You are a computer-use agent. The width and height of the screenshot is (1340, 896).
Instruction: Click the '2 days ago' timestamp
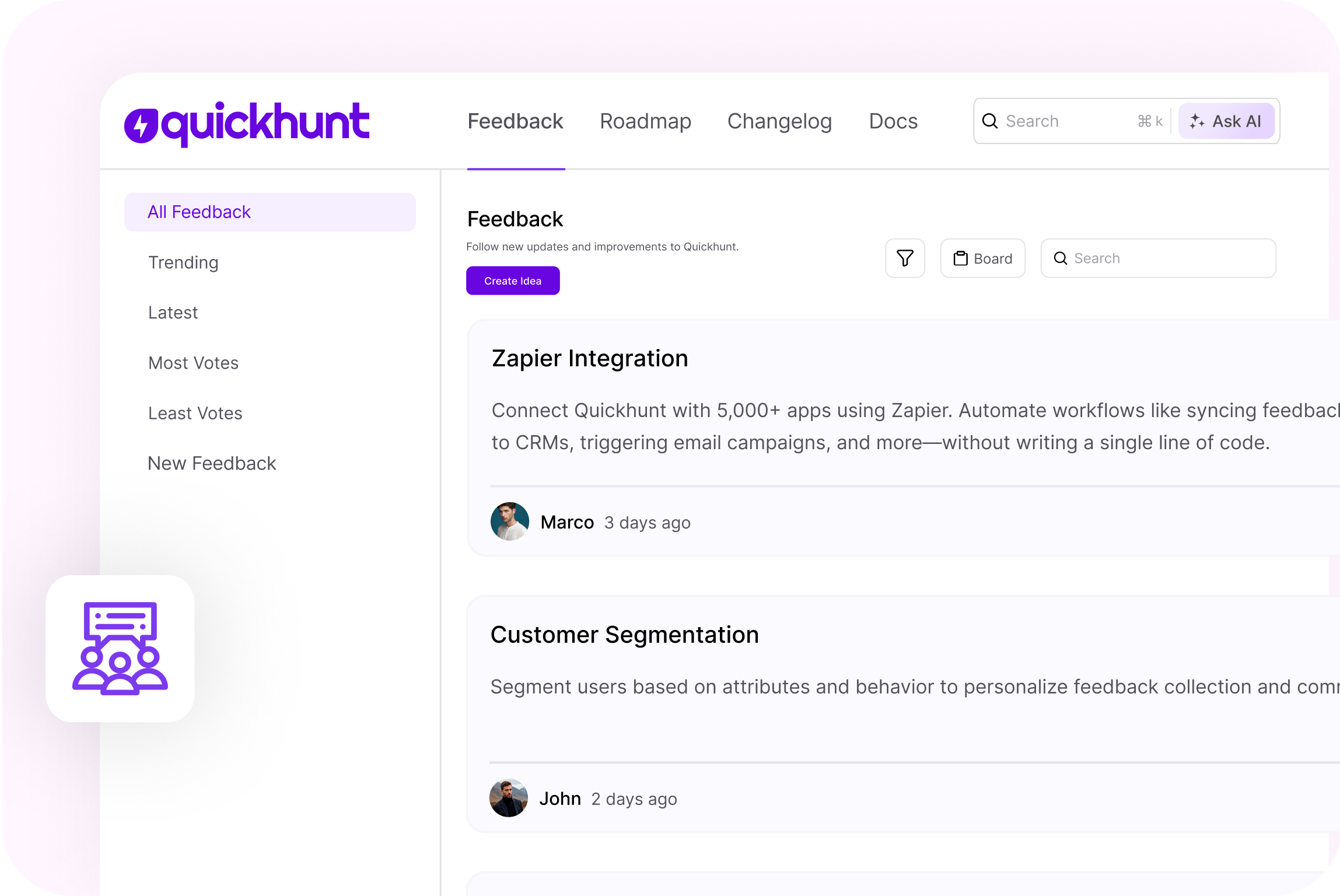click(634, 799)
